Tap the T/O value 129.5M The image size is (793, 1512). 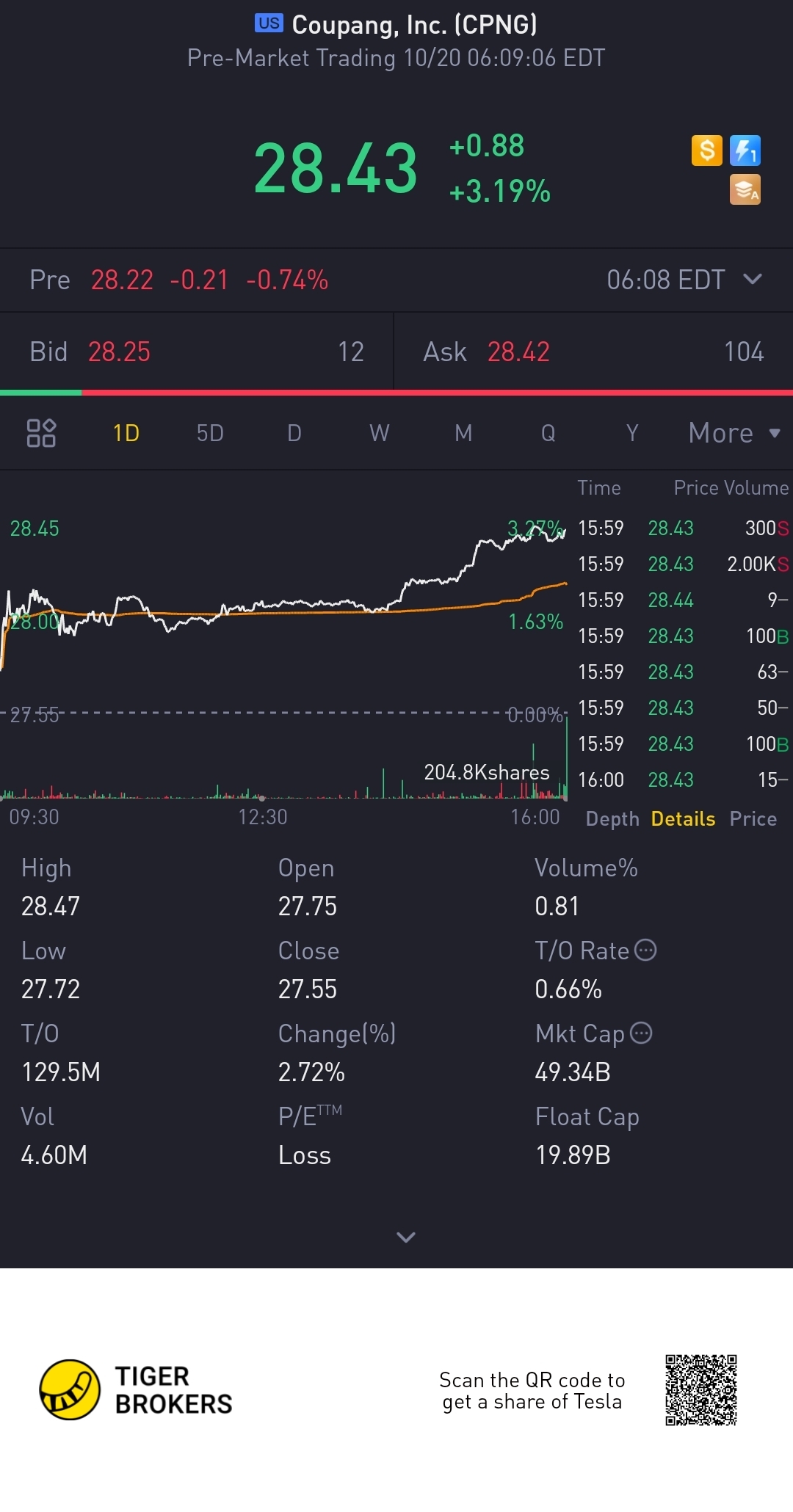[60, 1072]
